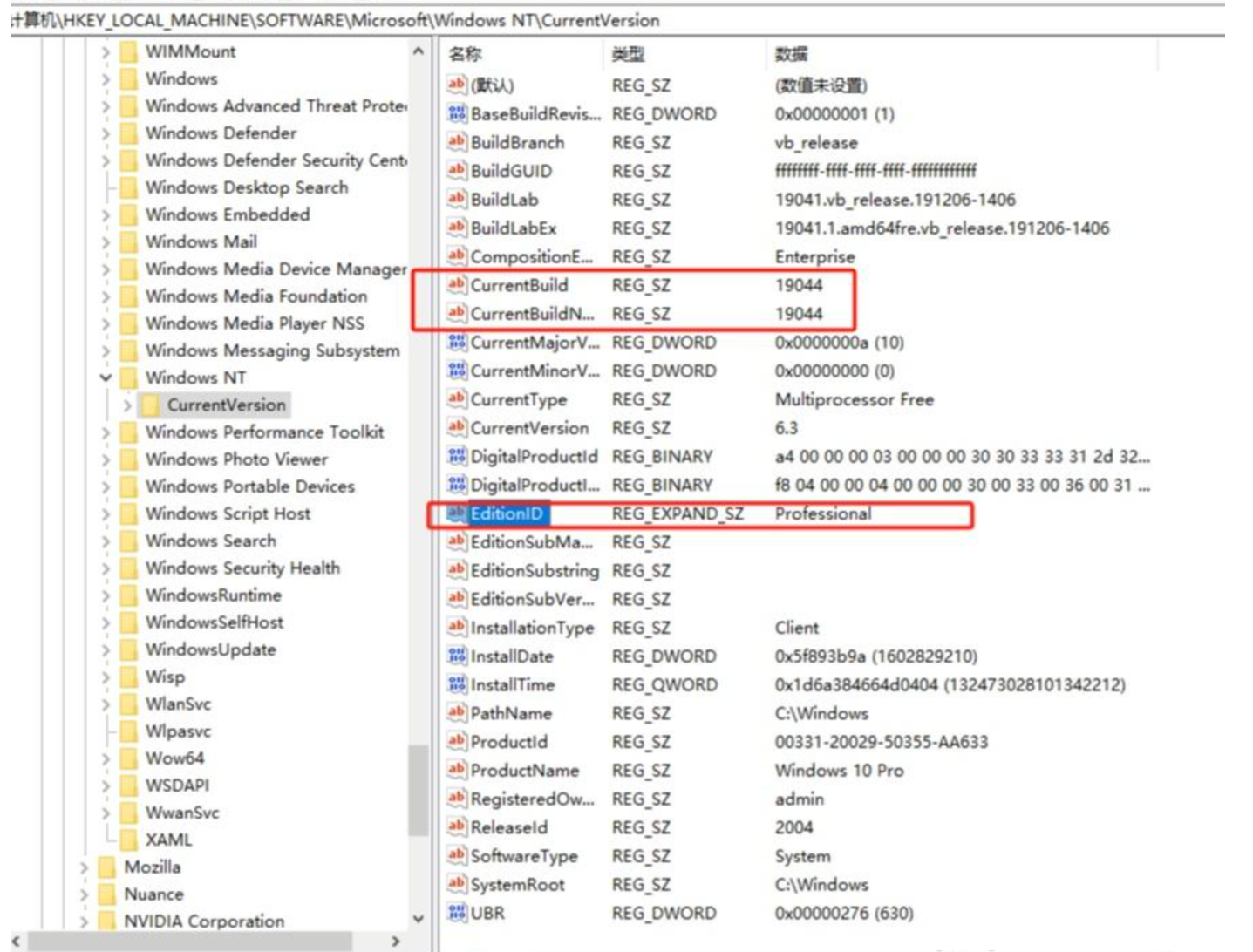Click the UBR DWORD value icon
The height and width of the screenshot is (952, 1253).
[457, 913]
